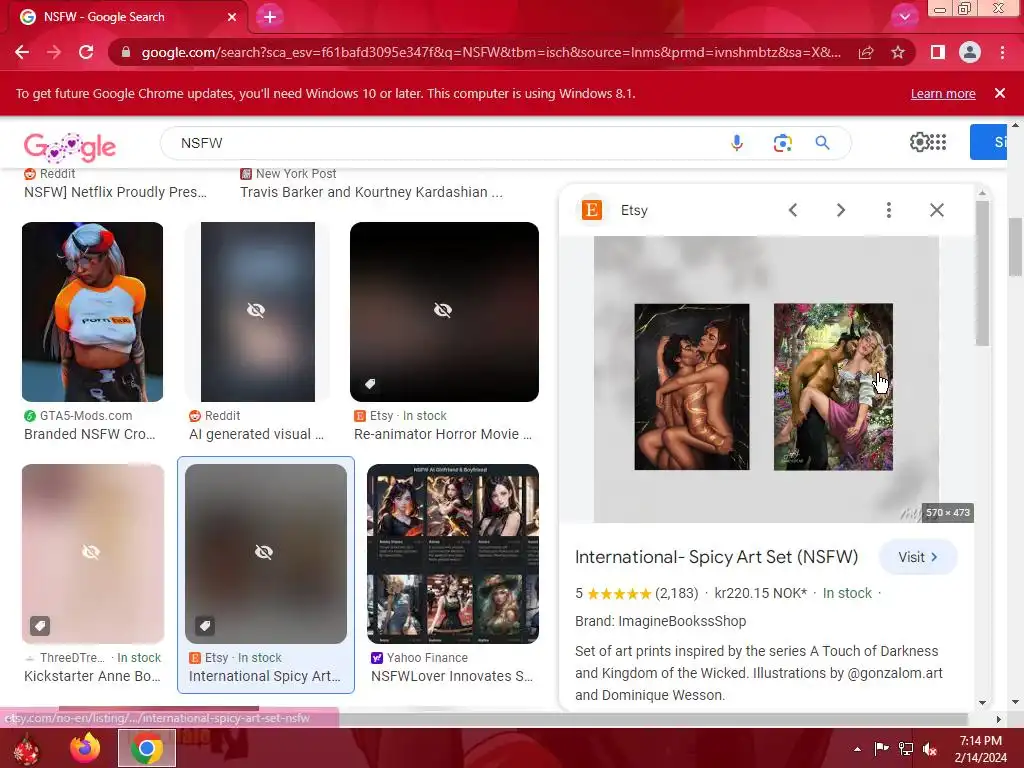The image size is (1024, 768).
Task: Open AI generated visual ... result title
Action: (x=256, y=434)
